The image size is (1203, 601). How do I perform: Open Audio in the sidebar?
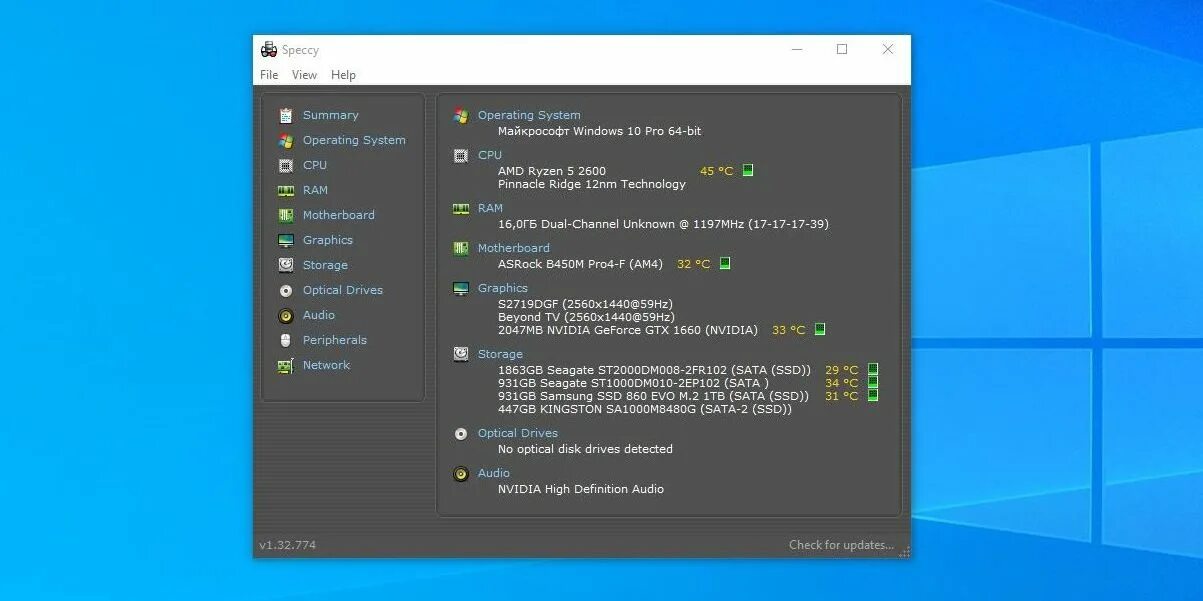pos(319,315)
